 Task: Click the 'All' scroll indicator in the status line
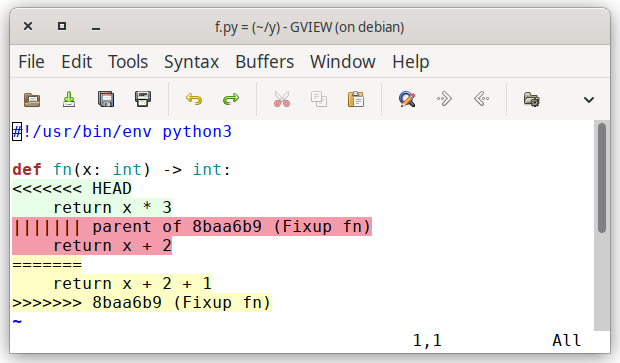pos(567,340)
